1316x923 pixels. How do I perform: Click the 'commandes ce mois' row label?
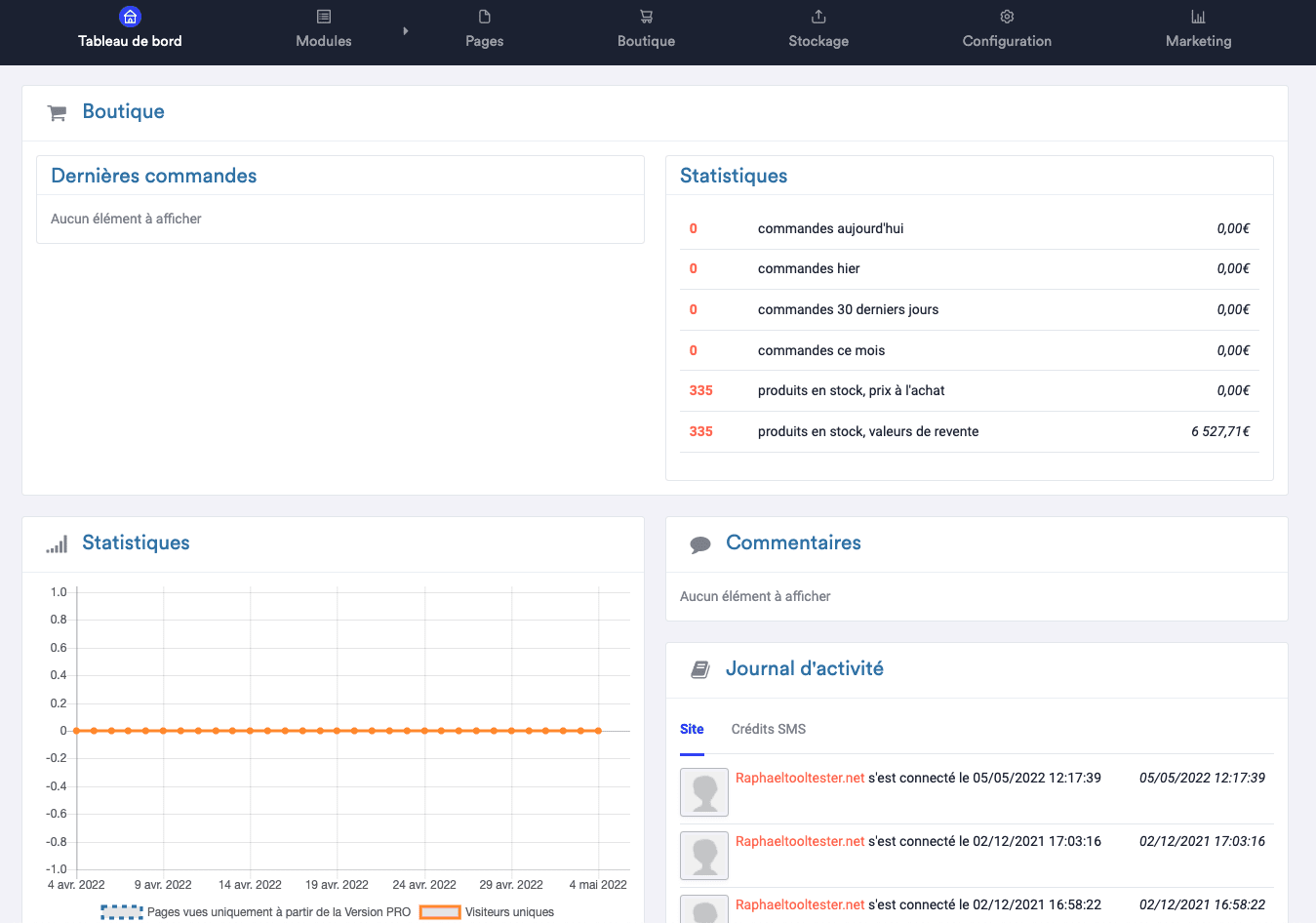821,350
